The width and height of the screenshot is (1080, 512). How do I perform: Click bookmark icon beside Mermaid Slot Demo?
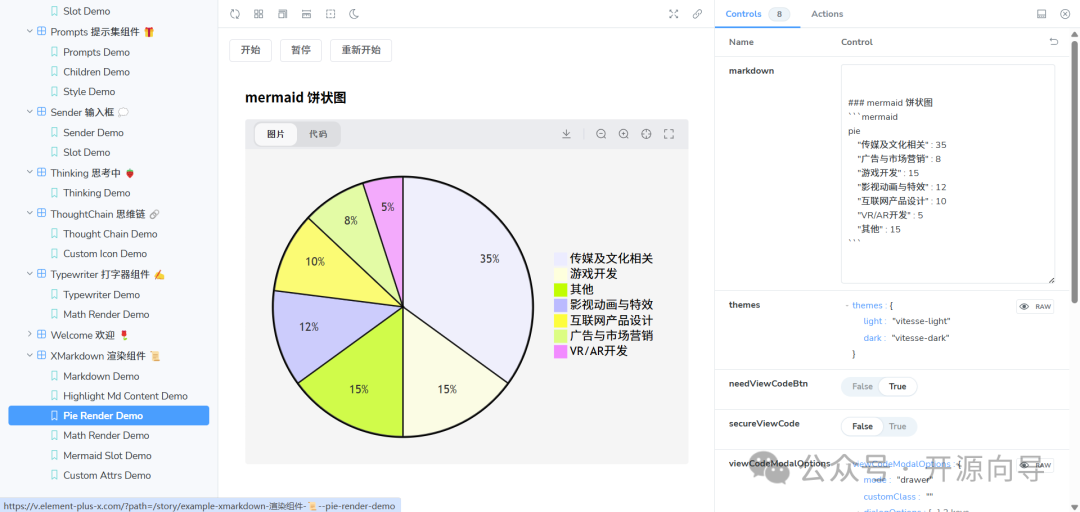click(54, 455)
